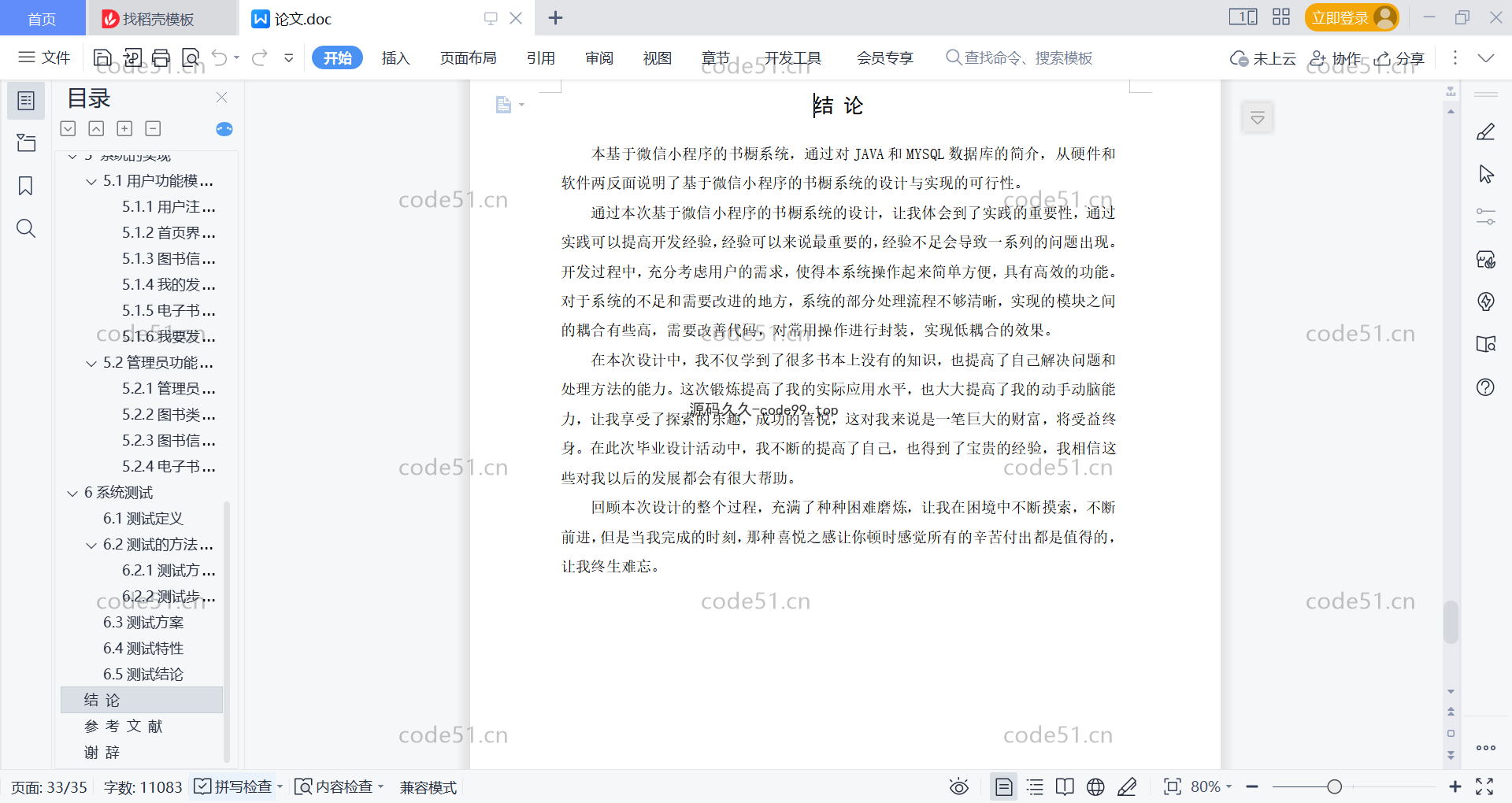The width and height of the screenshot is (1512, 803).
Task: Click the zoom out minus button
Action: 1252,786
